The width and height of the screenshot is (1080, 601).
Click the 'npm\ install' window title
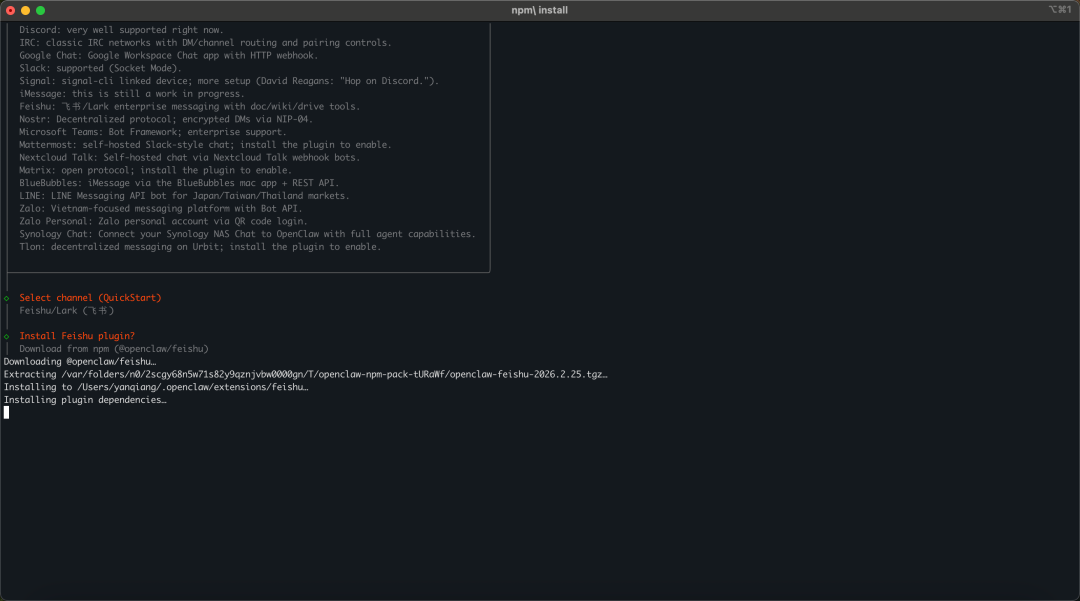(539, 10)
